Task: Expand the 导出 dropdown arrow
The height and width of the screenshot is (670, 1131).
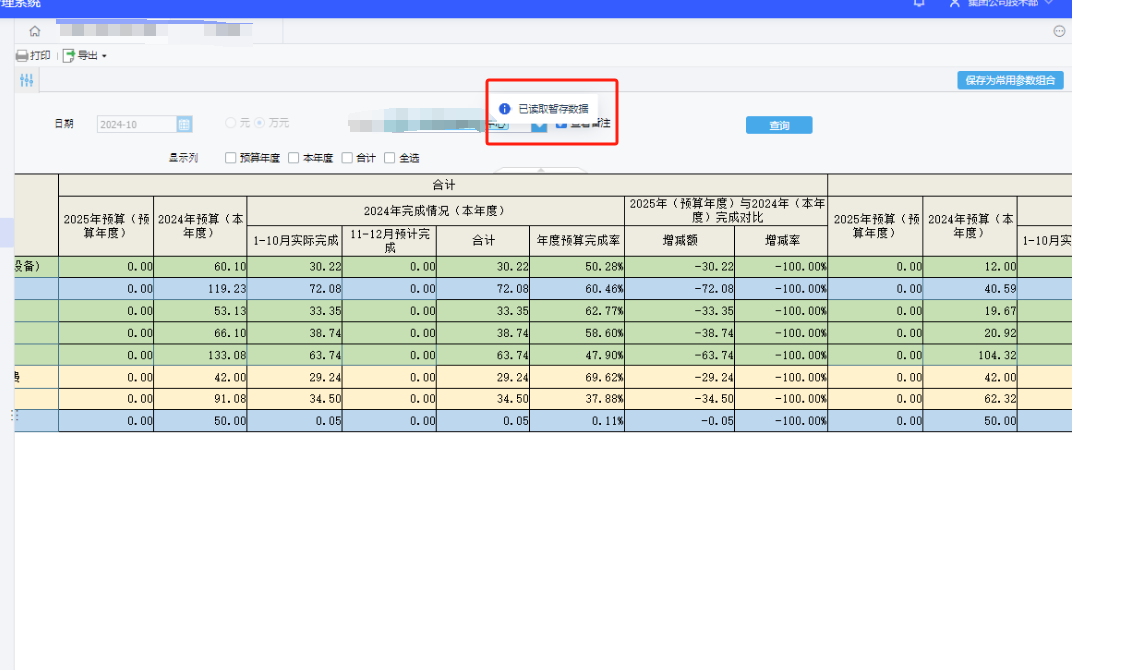Action: click(x=104, y=56)
